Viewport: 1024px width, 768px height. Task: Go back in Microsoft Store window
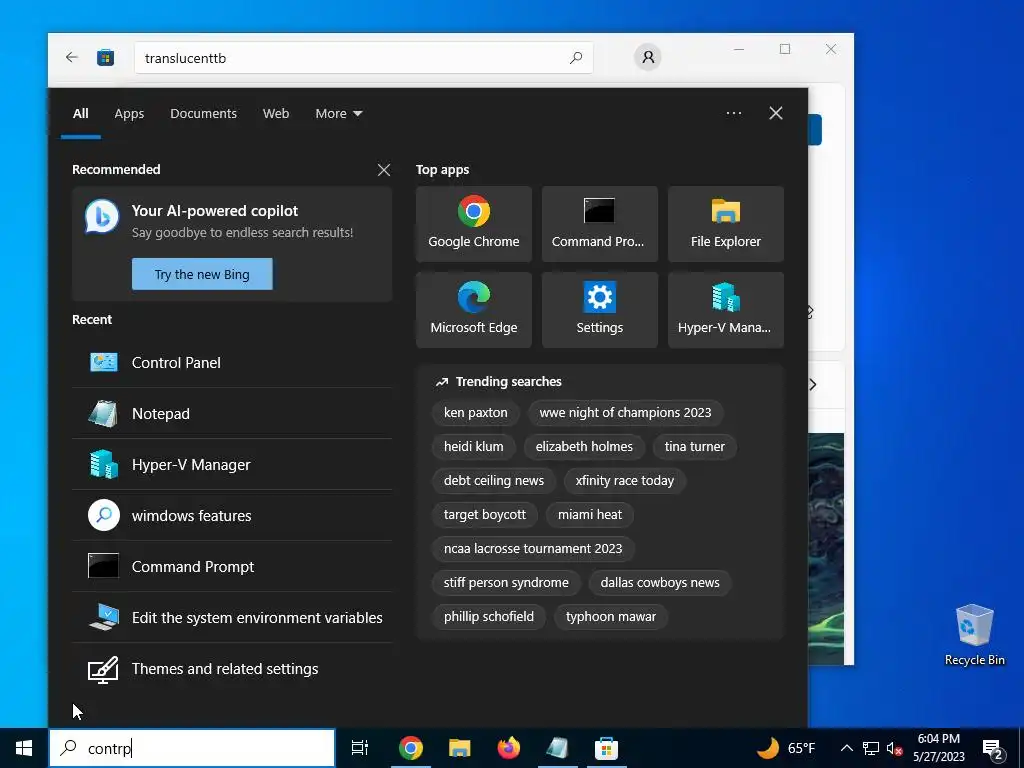point(72,57)
